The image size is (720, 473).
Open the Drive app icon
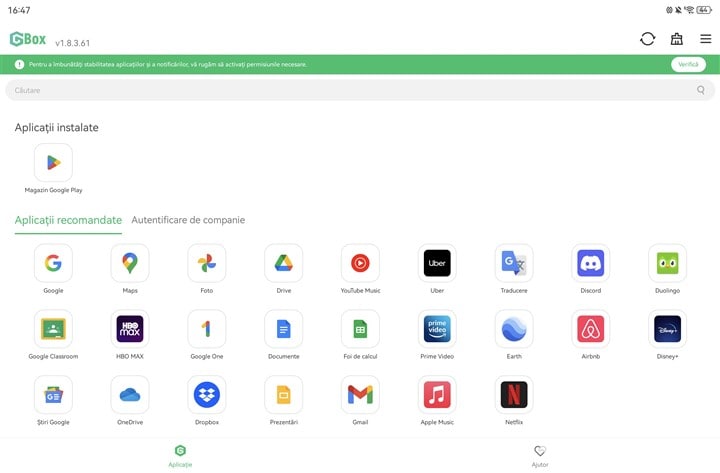284,263
